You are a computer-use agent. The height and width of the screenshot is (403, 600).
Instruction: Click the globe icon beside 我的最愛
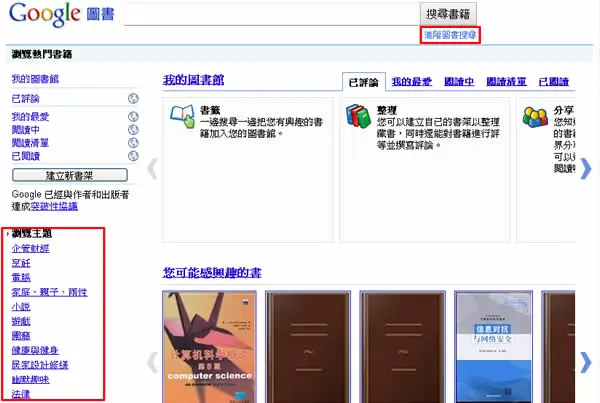133,116
